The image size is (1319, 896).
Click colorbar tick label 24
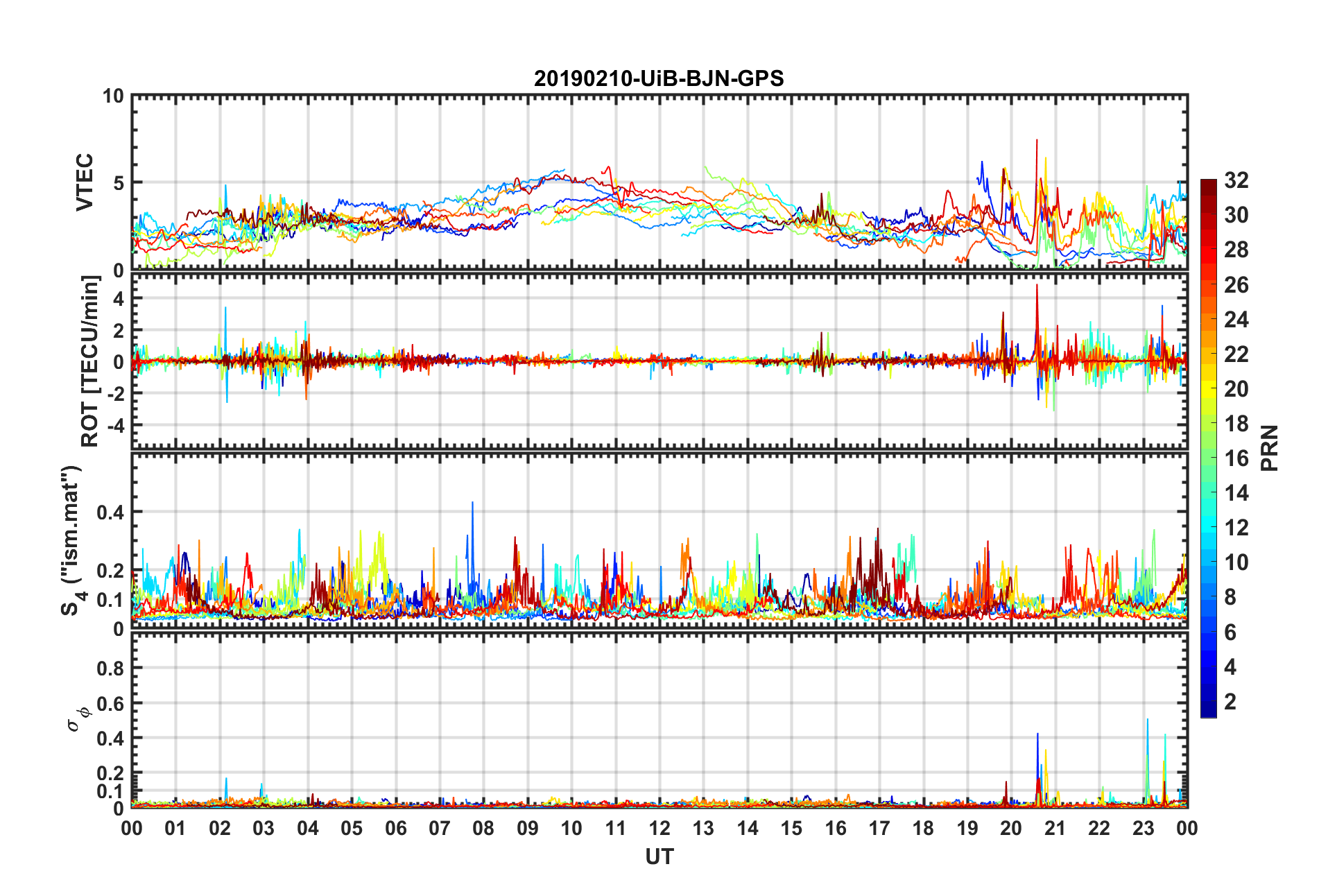1236,320
